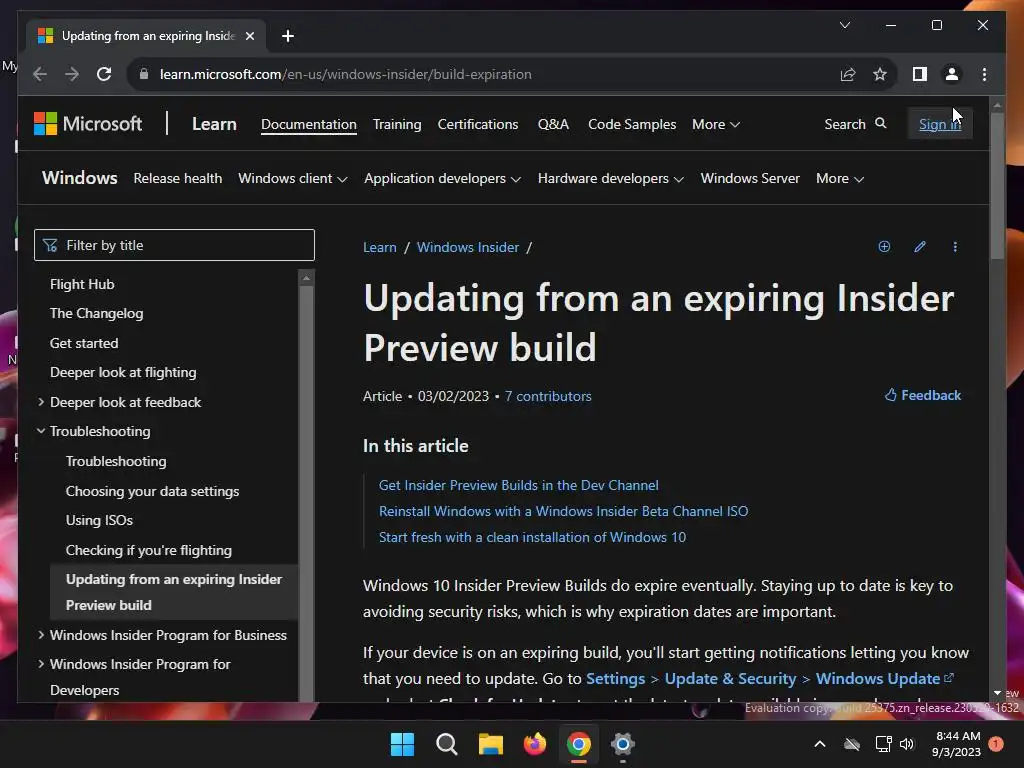Open The Changelog in sidebar
Screen dimensions: 1024x768
(x=97, y=313)
